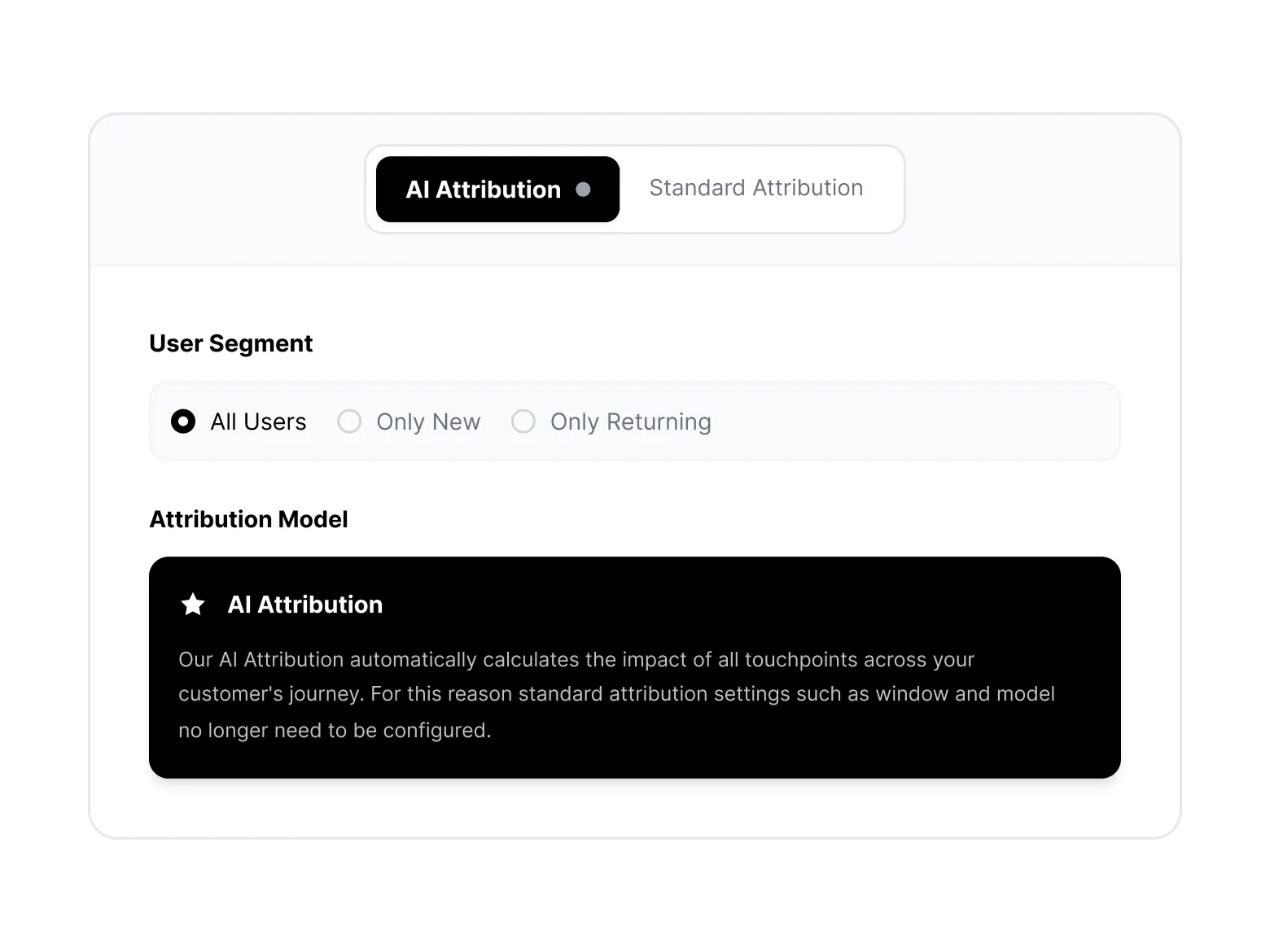Click the Only Returning label text
1270x952 pixels.
631,421
